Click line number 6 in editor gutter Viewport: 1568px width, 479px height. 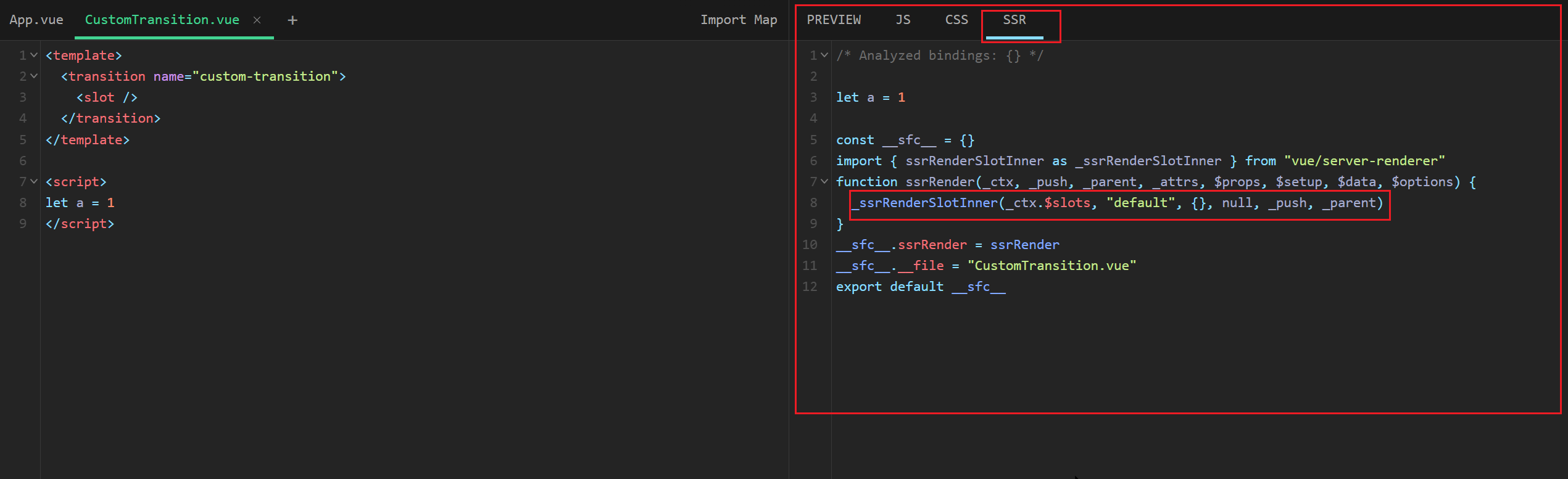pos(23,161)
